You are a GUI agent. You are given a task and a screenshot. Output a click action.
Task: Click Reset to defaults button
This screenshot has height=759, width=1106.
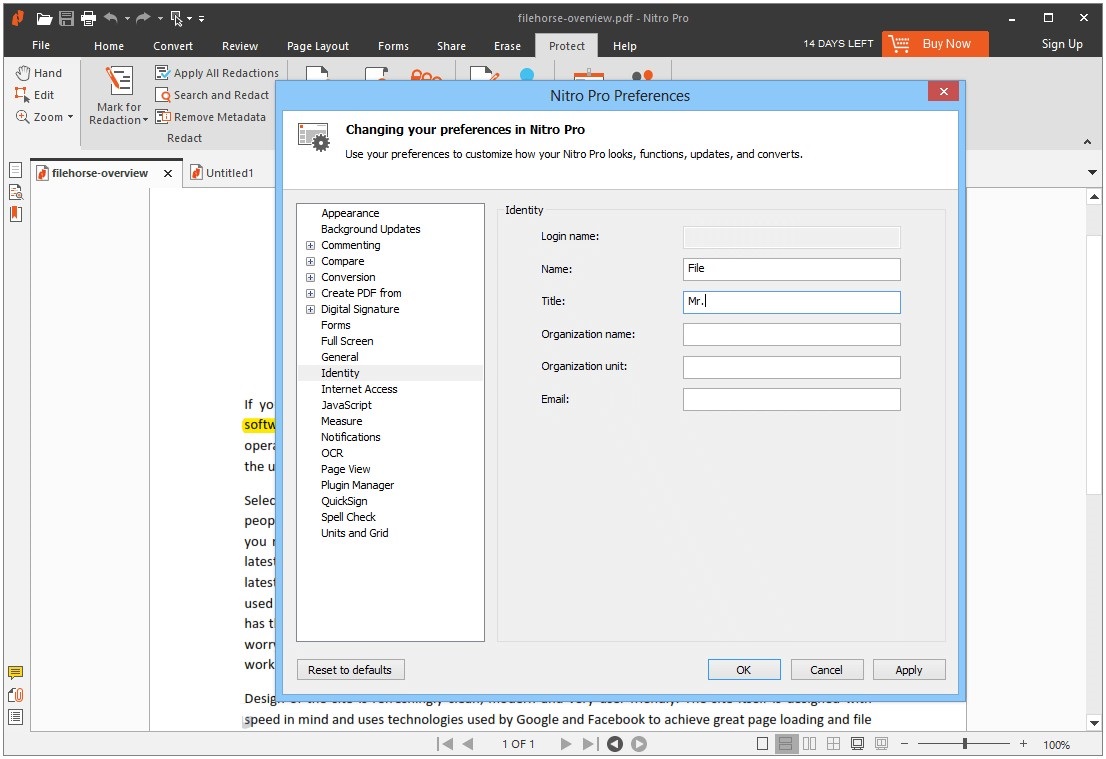pyautogui.click(x=350, y=669)
